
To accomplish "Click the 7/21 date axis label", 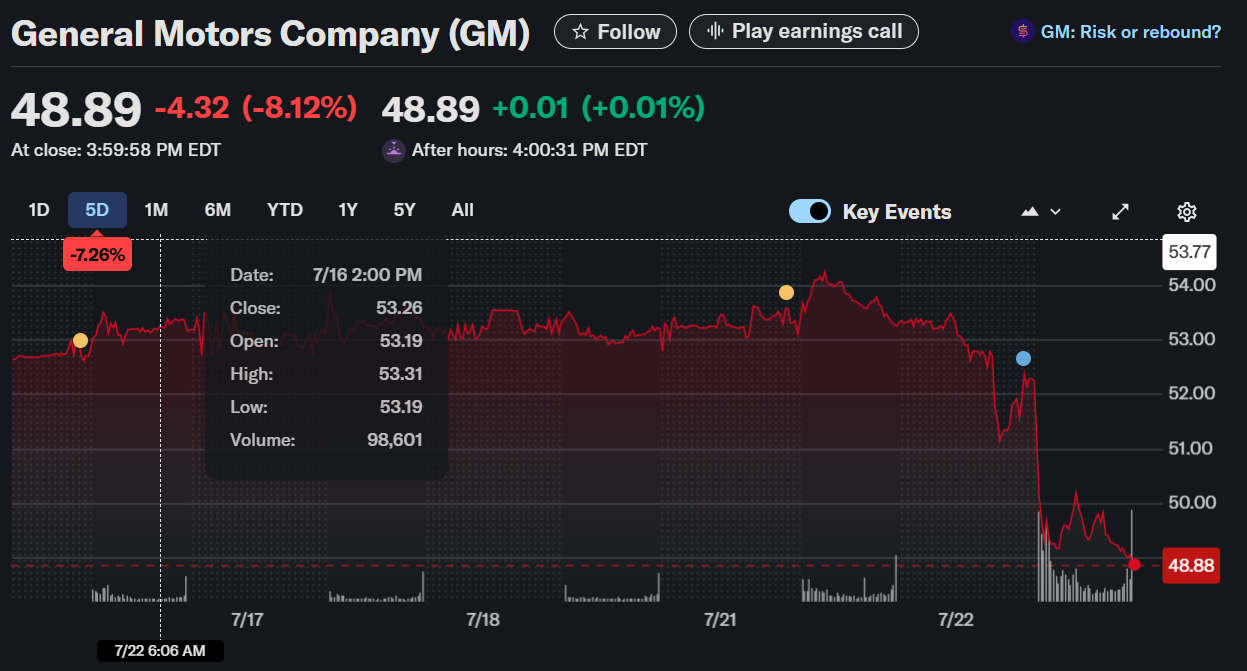I will pyautogui.click(x=720, y=620).
